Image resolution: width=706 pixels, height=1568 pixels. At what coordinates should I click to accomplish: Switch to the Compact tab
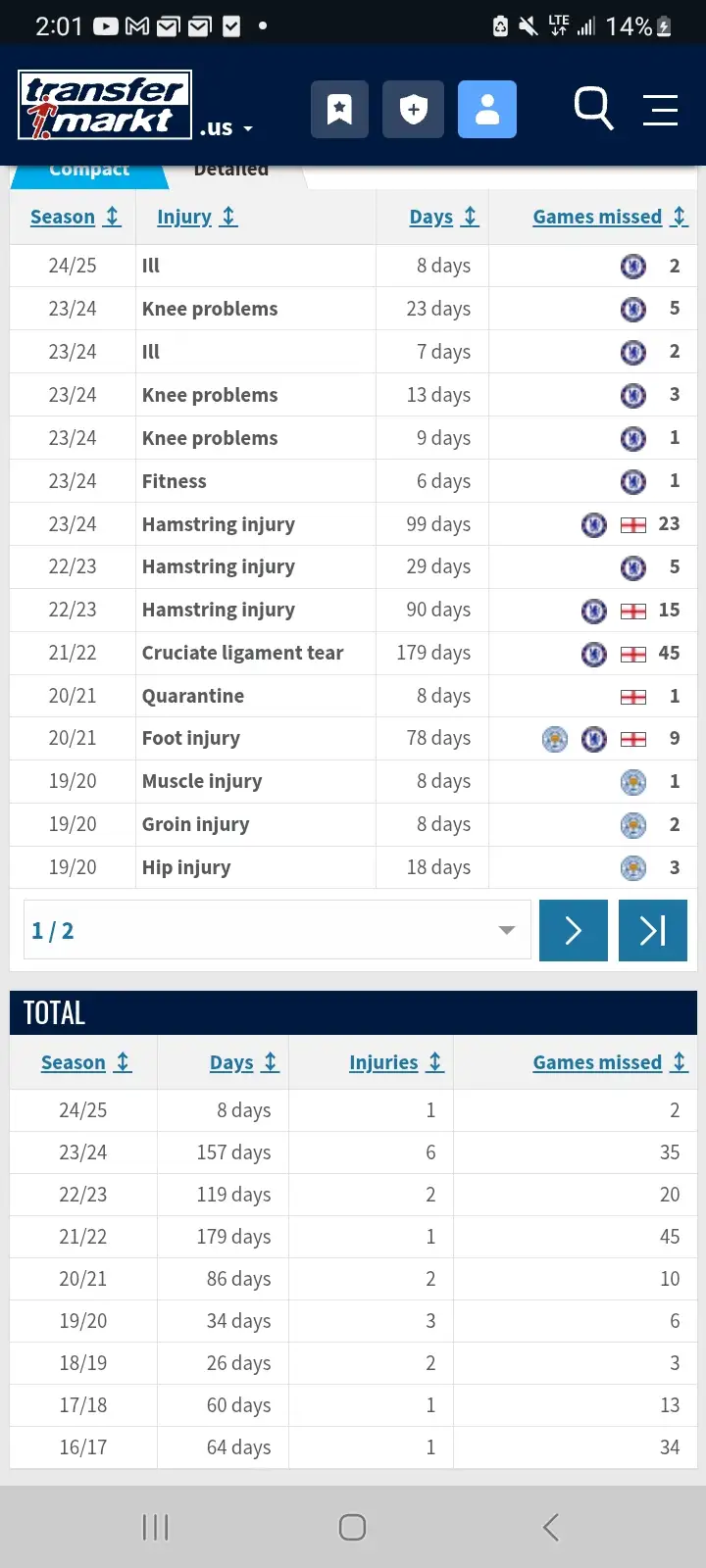[89, 171]
